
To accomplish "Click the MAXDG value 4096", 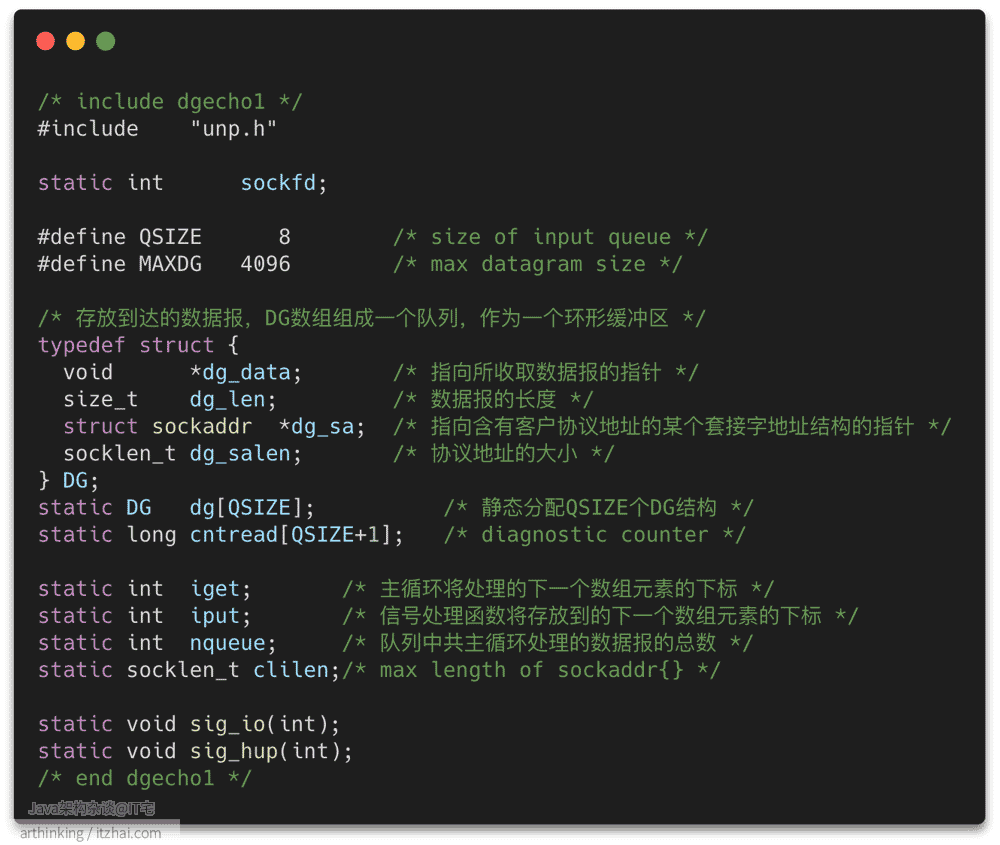I will coord(265,264).
